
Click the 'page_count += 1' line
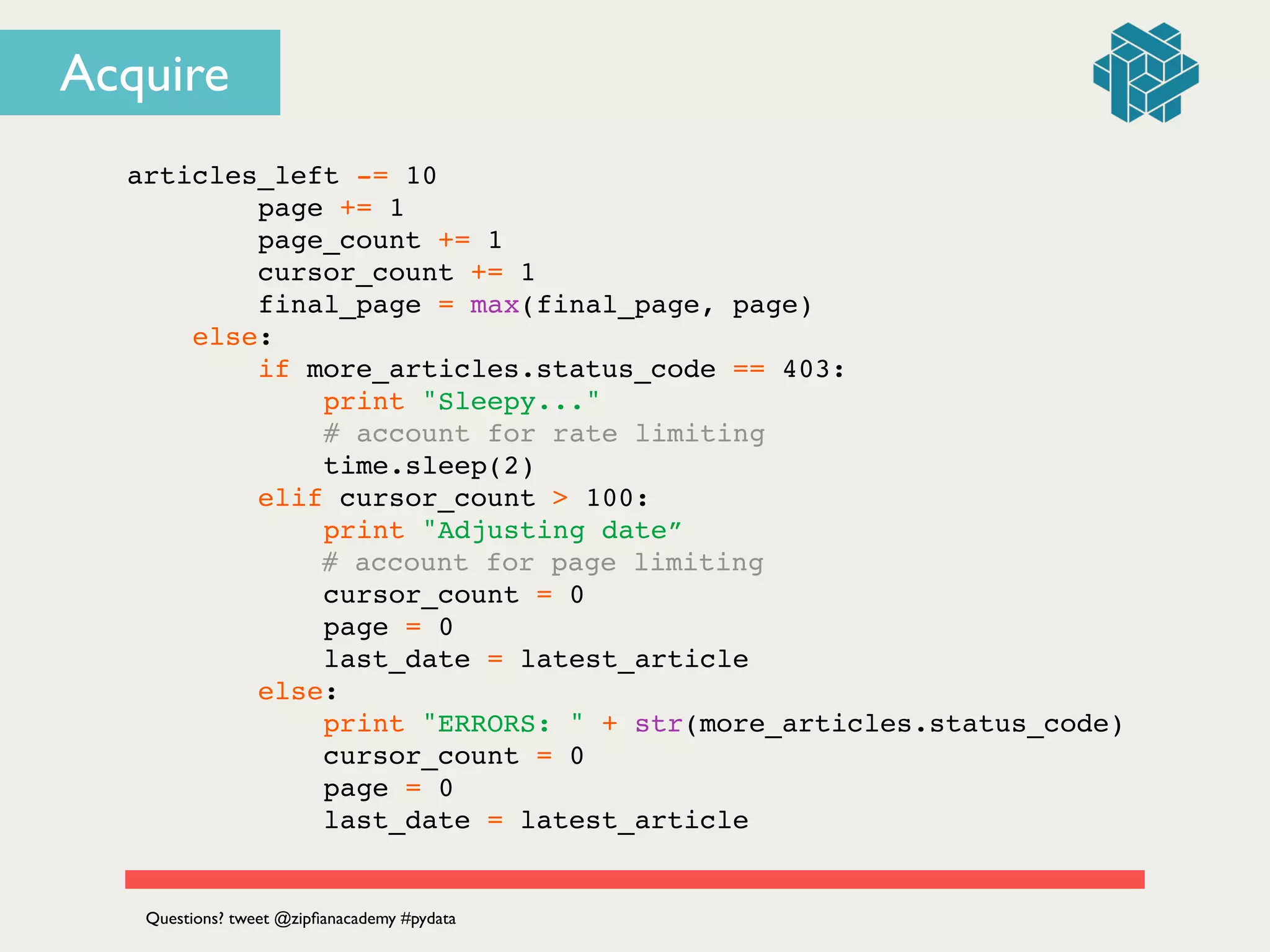click(x=380, y=240)
